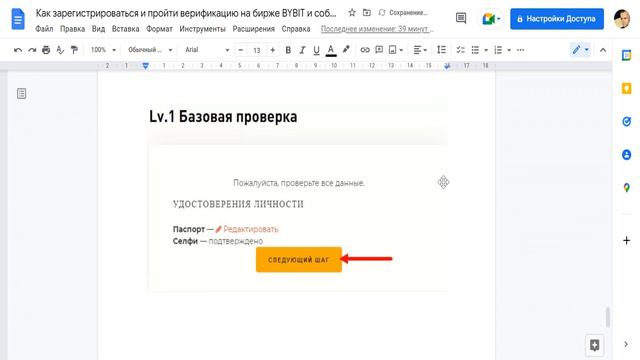Undo the last action
Viewport: 640px width, 360px height.
pos(18,50)
